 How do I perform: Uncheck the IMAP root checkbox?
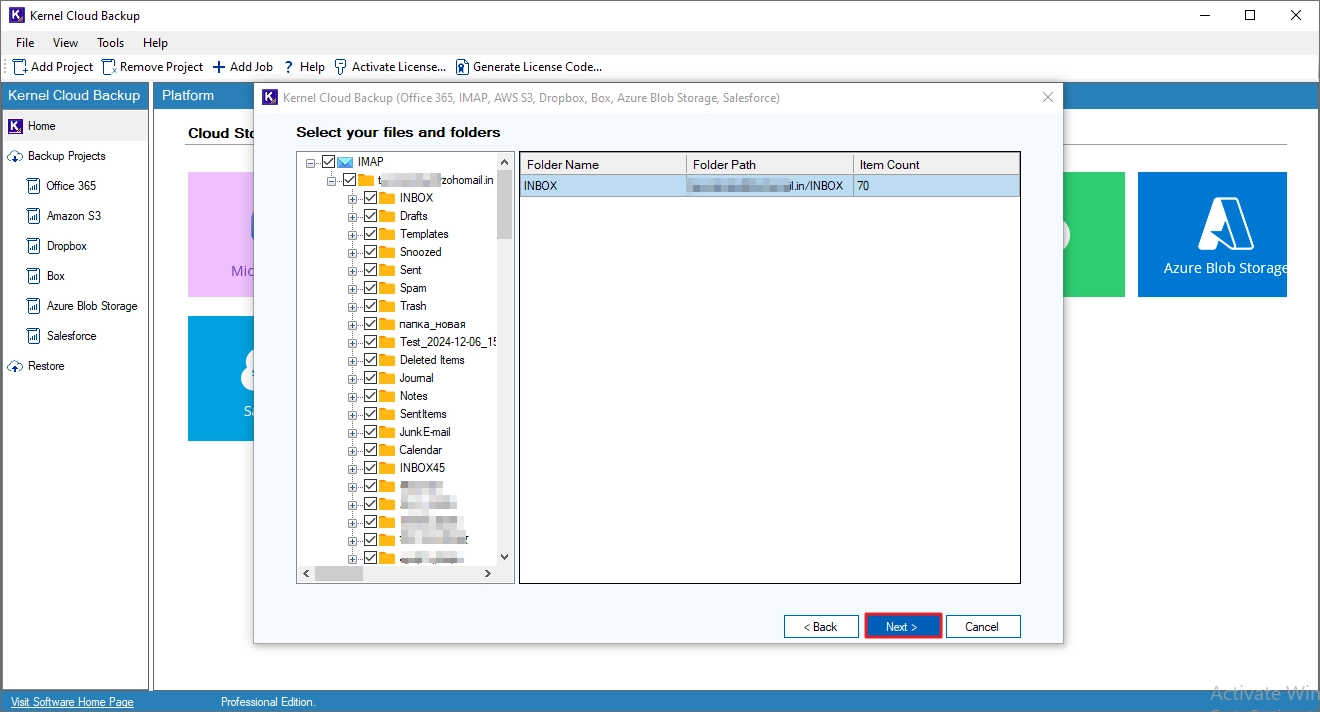coord(328,162)
